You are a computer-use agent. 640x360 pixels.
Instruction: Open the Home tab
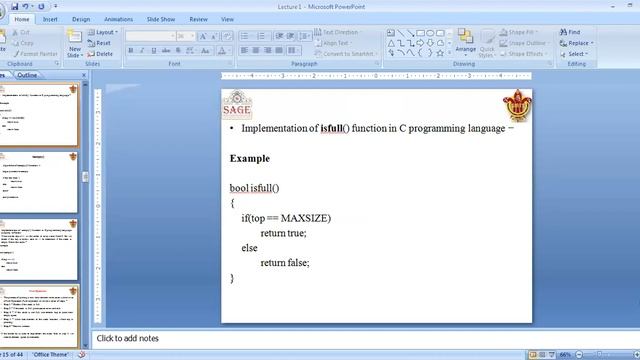22,19
